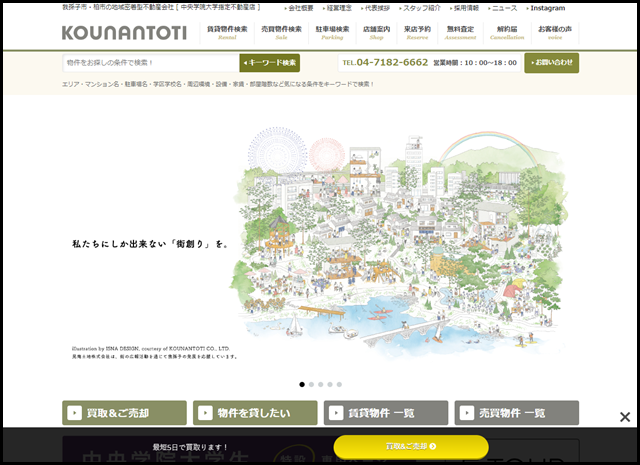The width and height of the screenshot is (640, 465).
Task: Click the お問い合わせ button
Action: click(x=551, y=63)
